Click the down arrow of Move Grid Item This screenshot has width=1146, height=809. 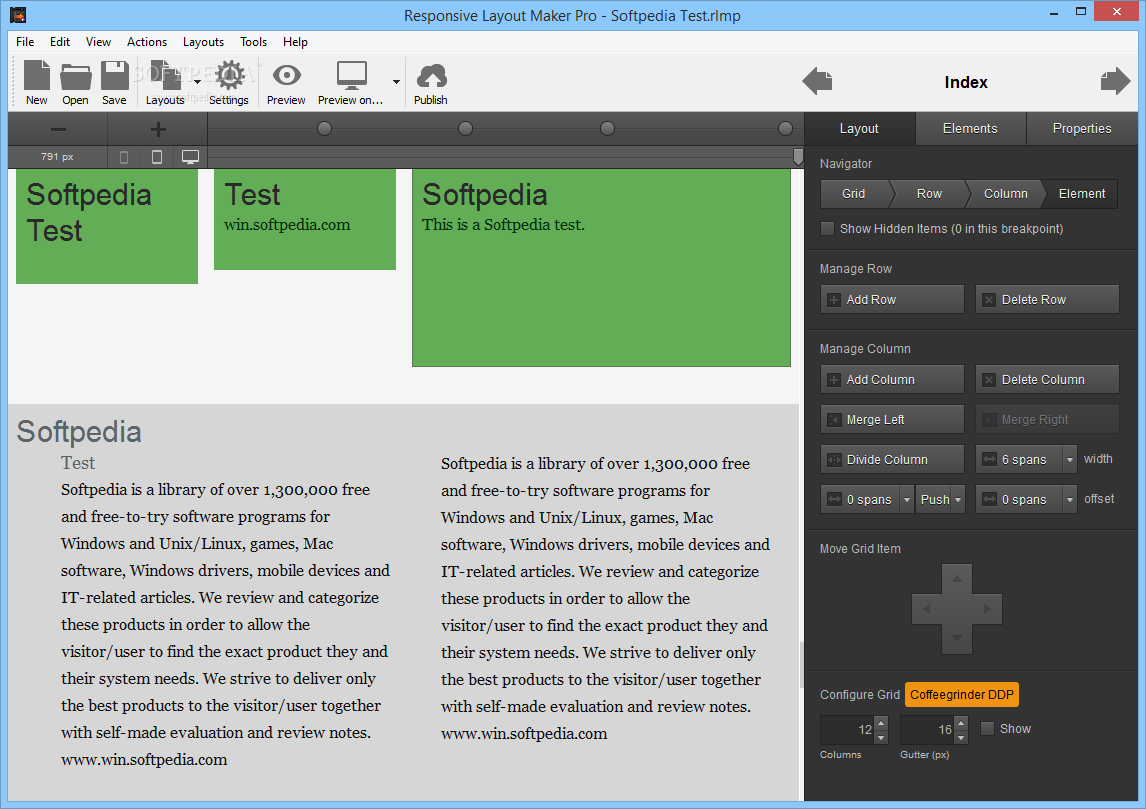(957, 639)
